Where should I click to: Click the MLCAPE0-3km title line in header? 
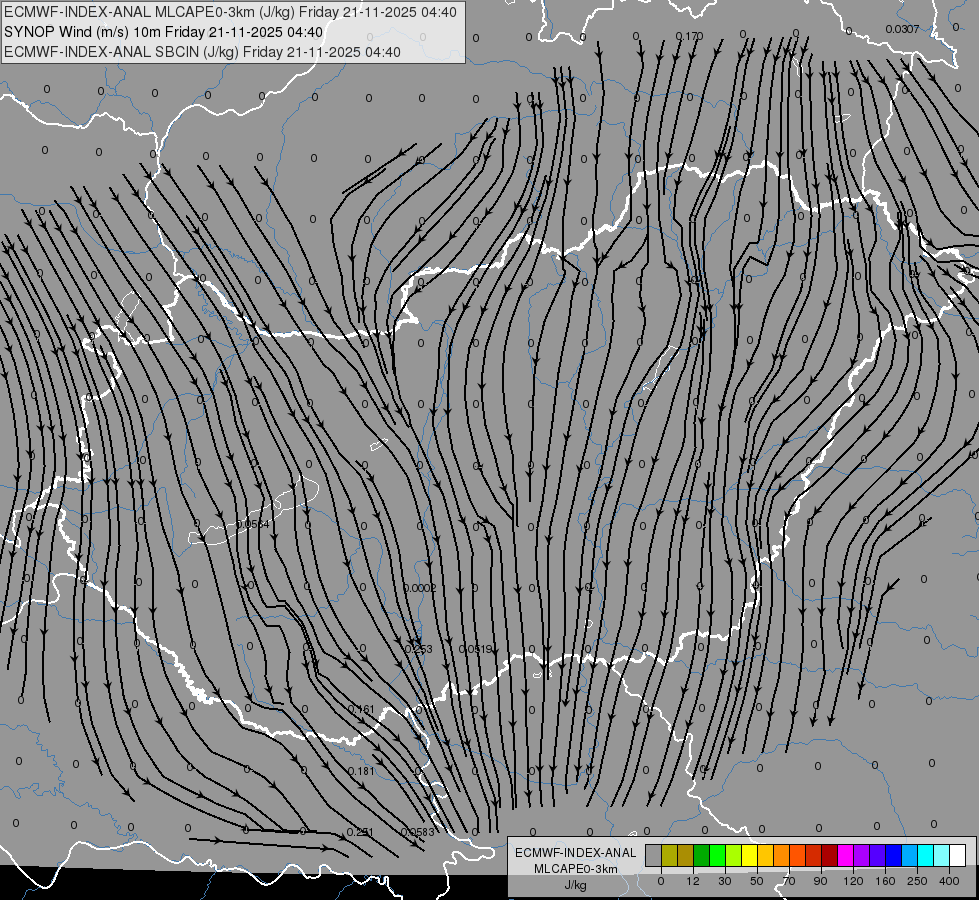point(230,12)
